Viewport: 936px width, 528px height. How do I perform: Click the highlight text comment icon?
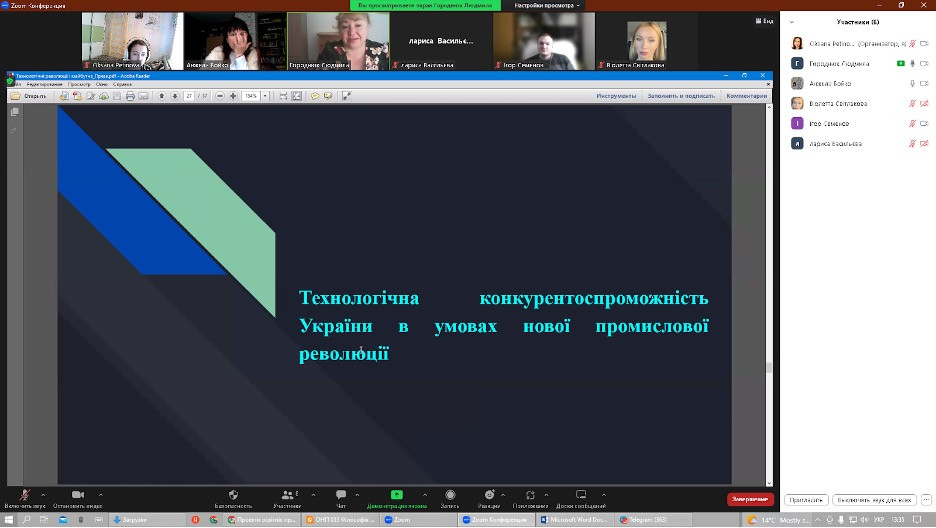(328, 95)
